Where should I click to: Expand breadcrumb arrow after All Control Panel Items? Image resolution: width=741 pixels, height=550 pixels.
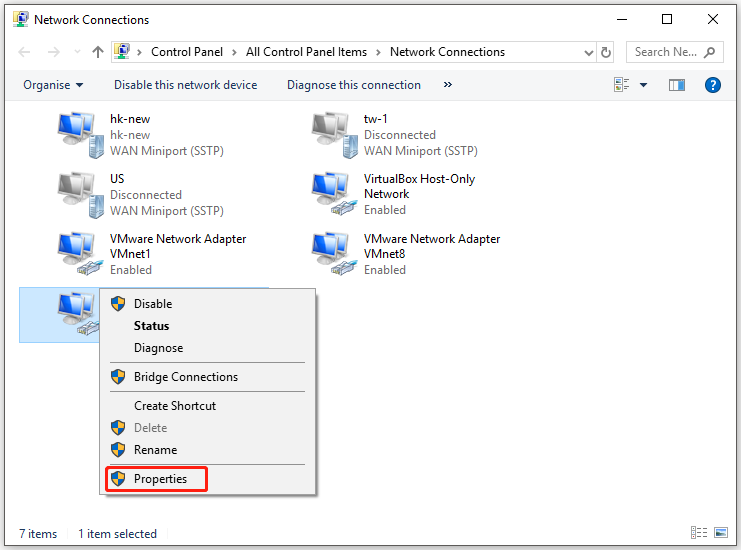click(x=378, y=52)
